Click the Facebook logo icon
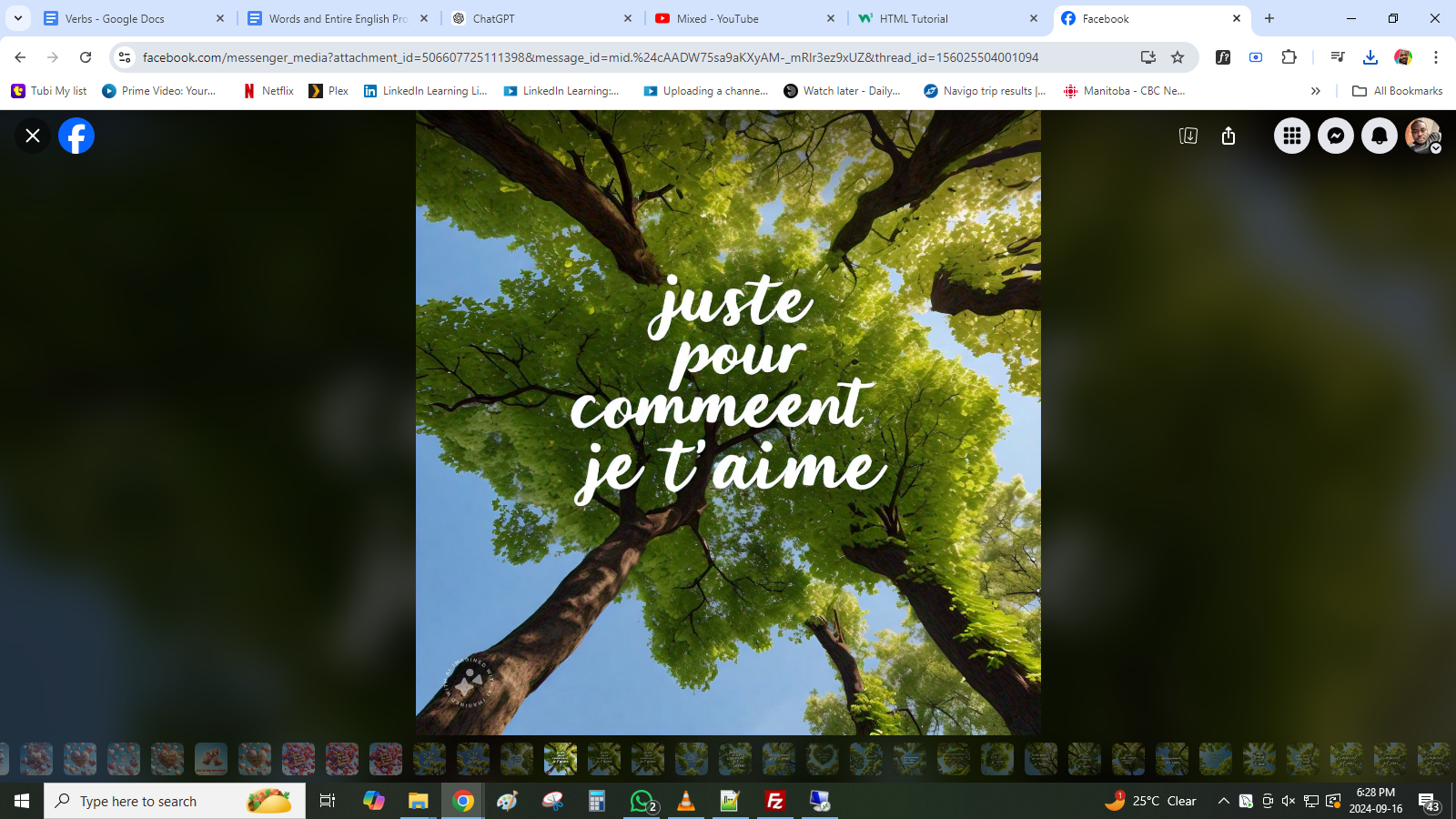Image resolution: width=1456 pixels, height=819 pixels. (76, 136)
